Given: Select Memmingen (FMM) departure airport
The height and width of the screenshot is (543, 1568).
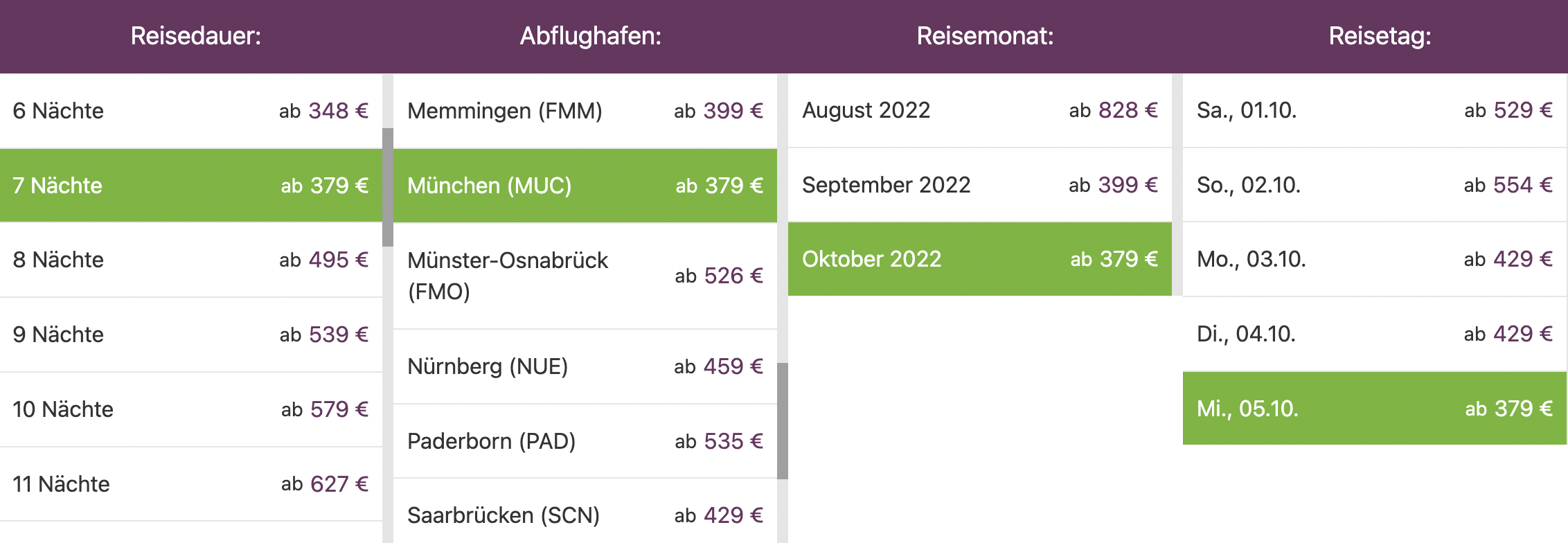Looking at the screenshot, I should tap(585, 111).
